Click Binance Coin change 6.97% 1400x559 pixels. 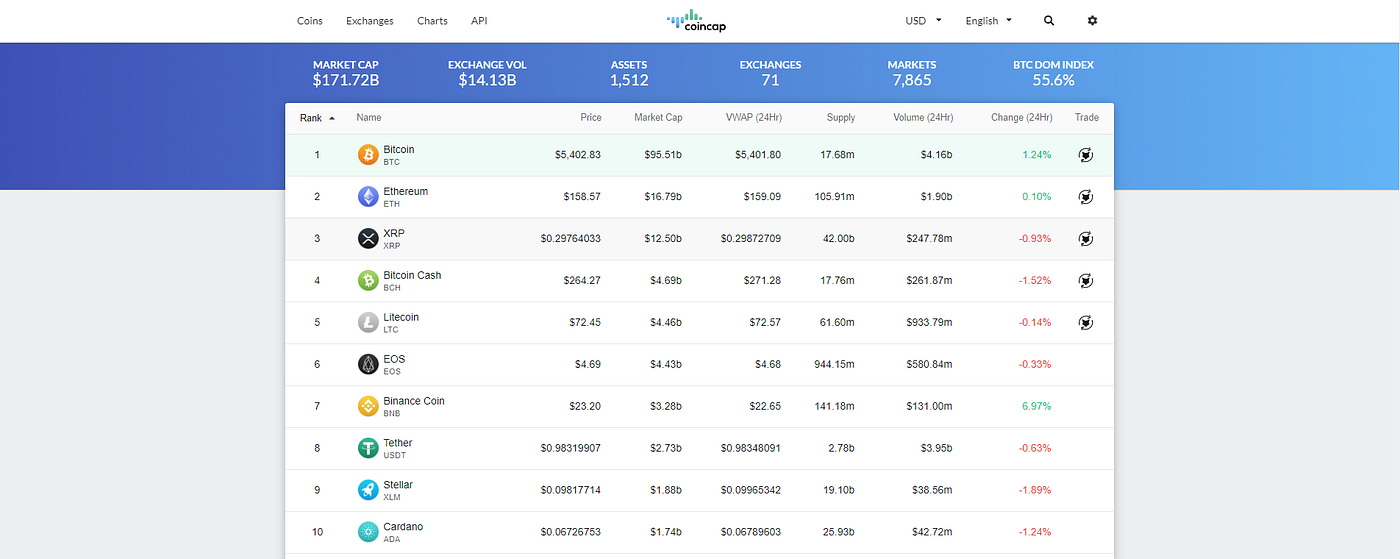pos(1037,407)
